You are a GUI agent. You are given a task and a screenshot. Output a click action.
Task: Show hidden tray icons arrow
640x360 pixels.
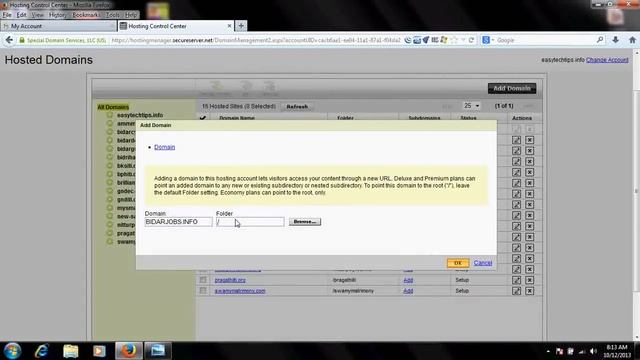pos(548,351)
